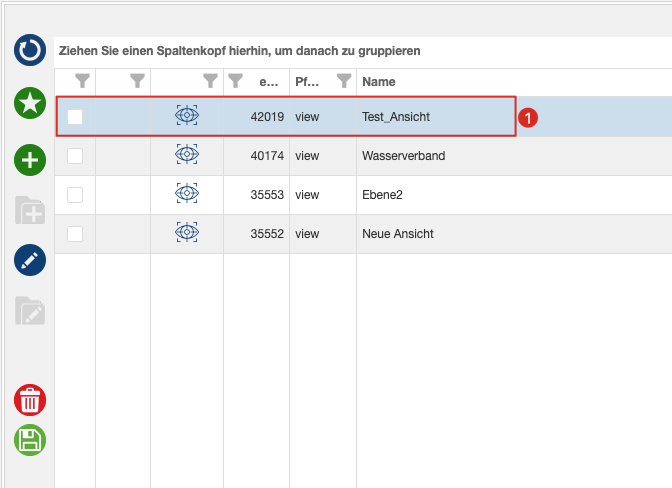Click the red trash delete icon
The width and height of the screenshot is (672, 488).
click(30, 400)
